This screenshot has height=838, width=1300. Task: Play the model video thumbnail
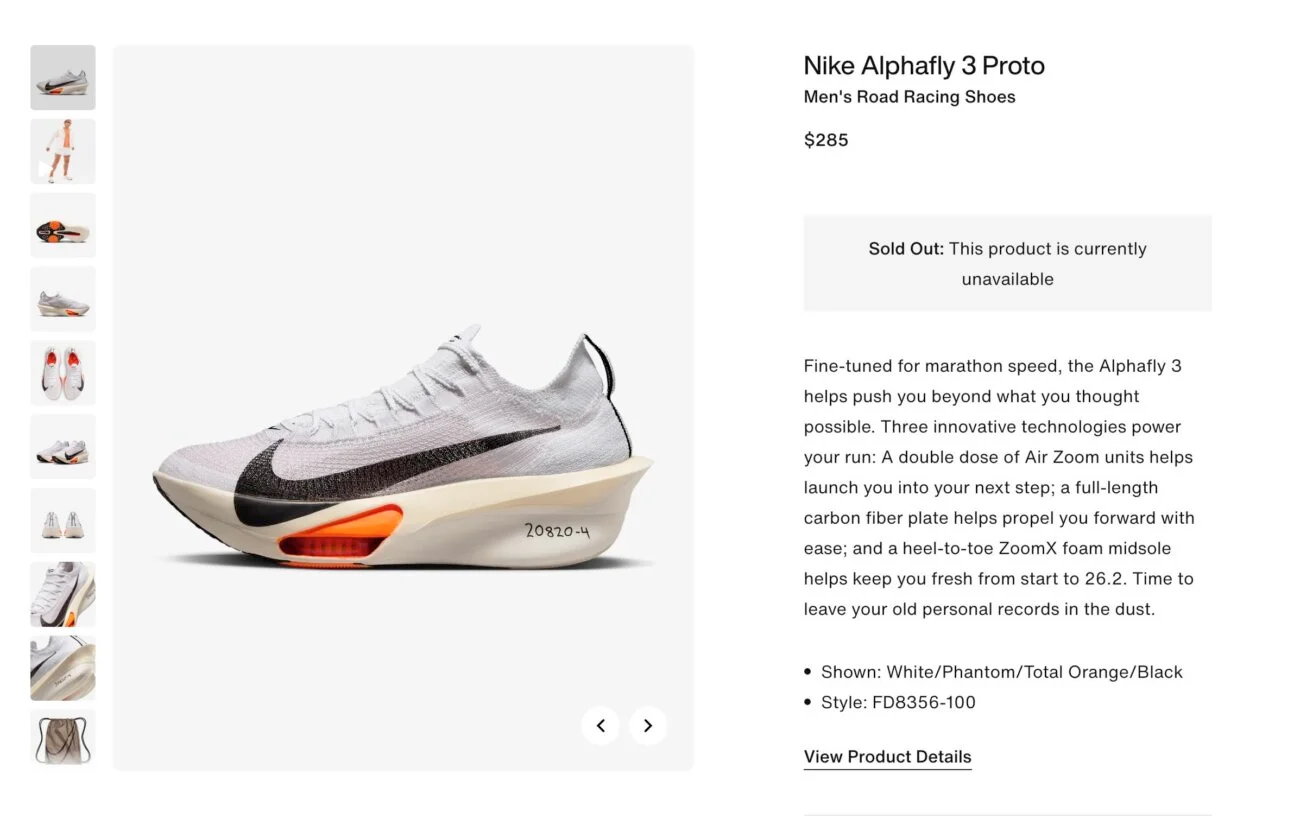pyautogui.click(x=63, y=151)
